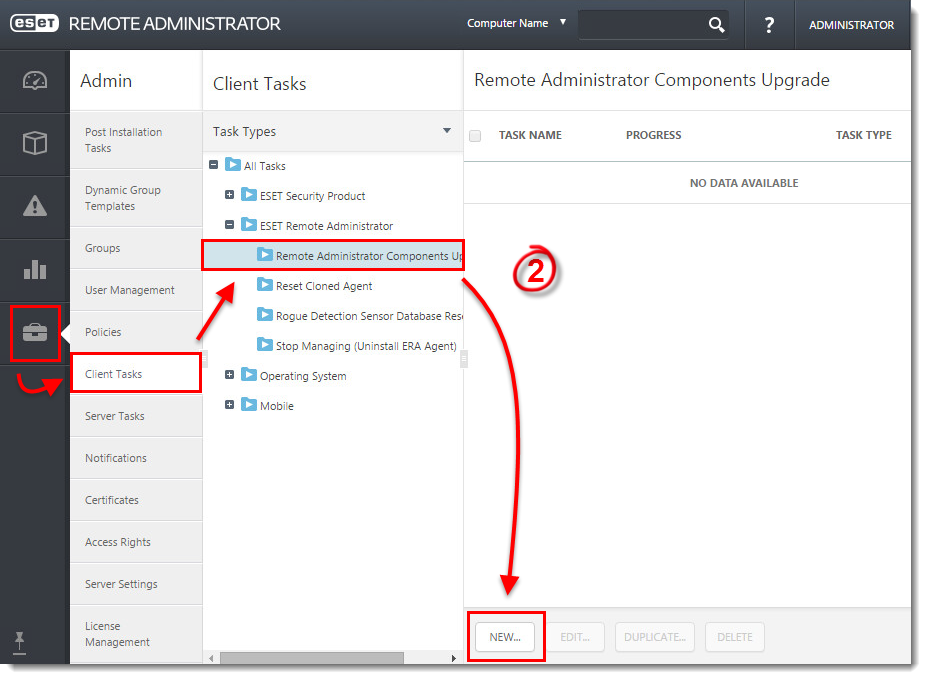Click the scrollbar left arrow in task tree
This screenshot has height=679, width=926.
(x=211, y=658)
